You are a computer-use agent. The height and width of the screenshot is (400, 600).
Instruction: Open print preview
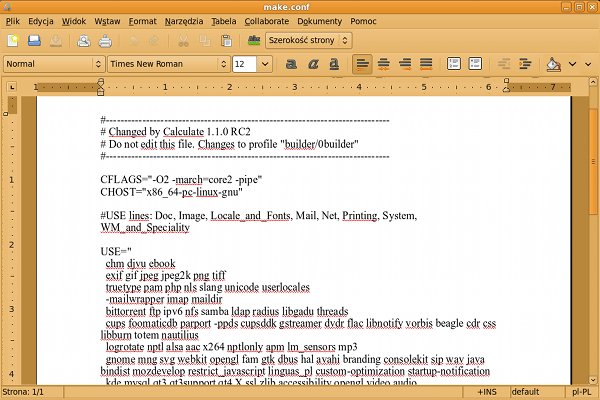pos(83,41)
